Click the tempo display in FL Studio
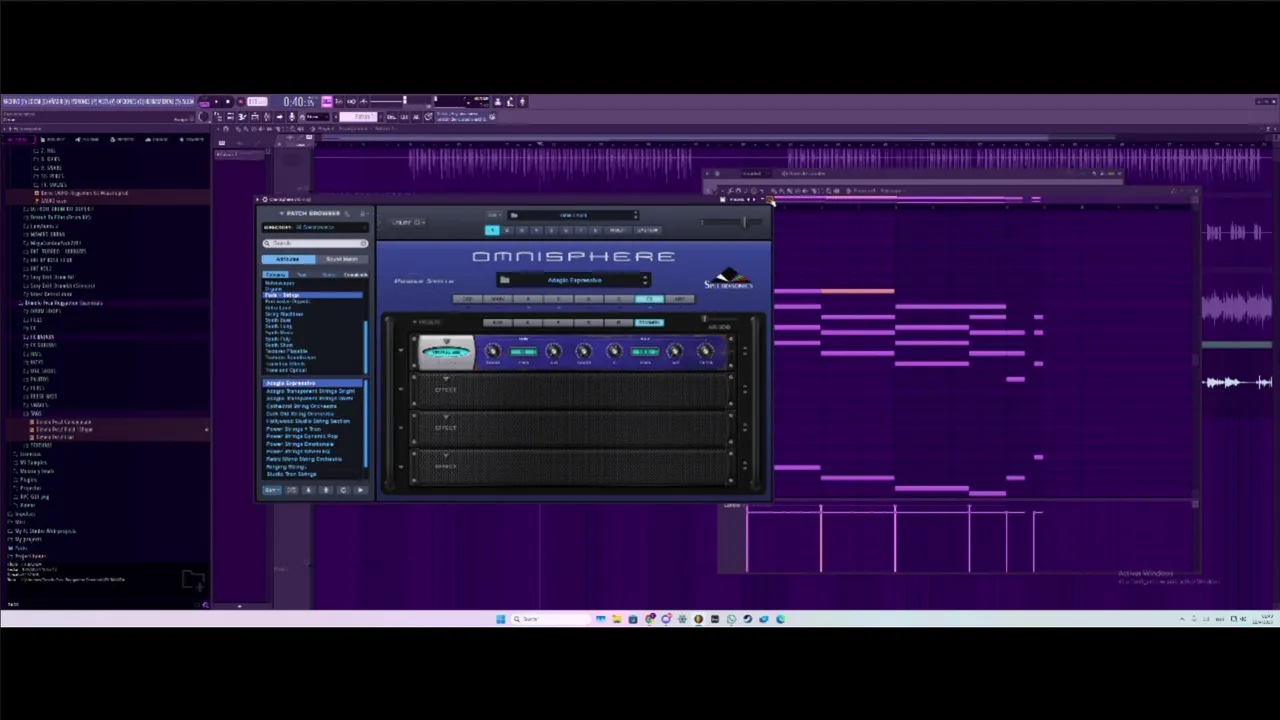This screenshot has width=1280, height=720. [x=257, y=101]
